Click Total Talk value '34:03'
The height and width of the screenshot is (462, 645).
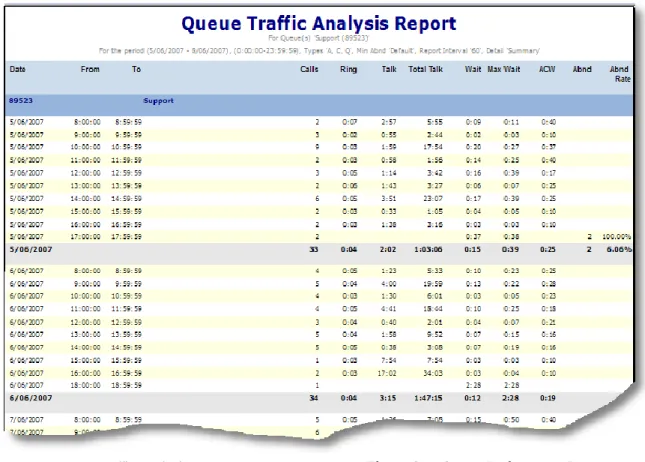(433, 373)
